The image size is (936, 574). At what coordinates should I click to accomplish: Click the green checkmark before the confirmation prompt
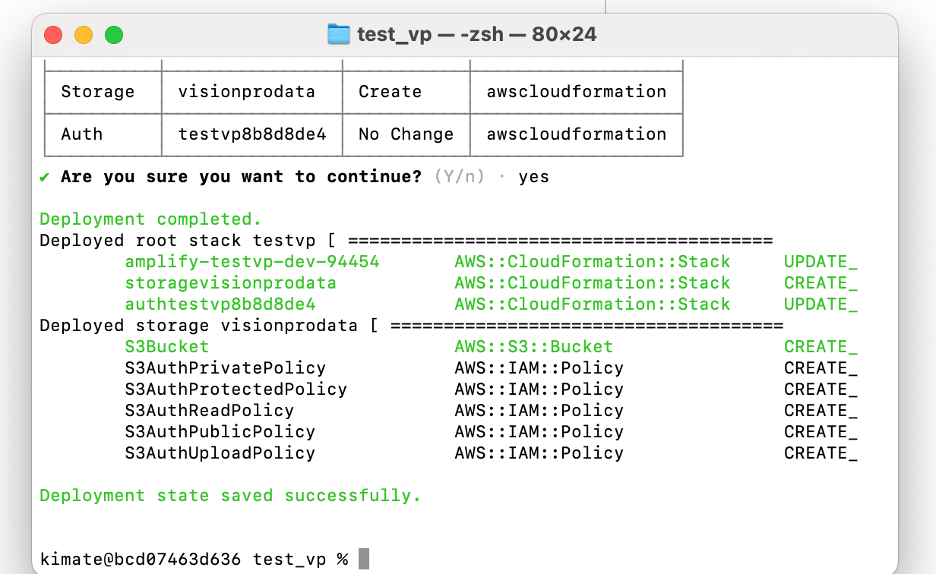pyautogui.click(x=45, y=177)
